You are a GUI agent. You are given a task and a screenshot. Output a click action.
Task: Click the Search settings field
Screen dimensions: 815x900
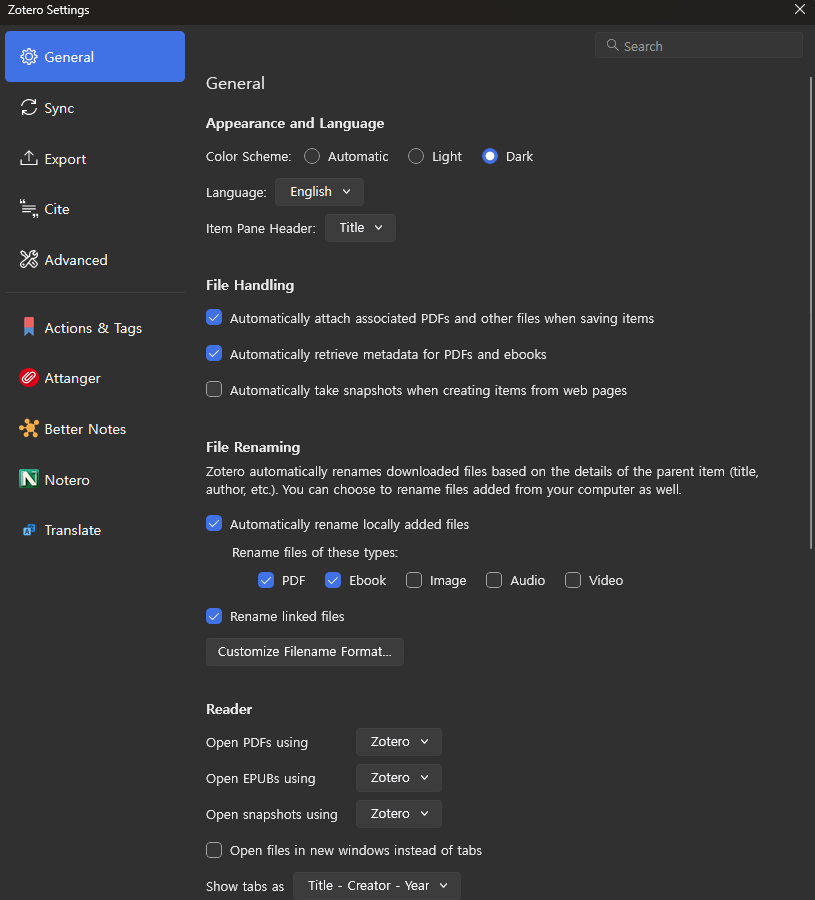pyautogui.click(x=698, y=45)
